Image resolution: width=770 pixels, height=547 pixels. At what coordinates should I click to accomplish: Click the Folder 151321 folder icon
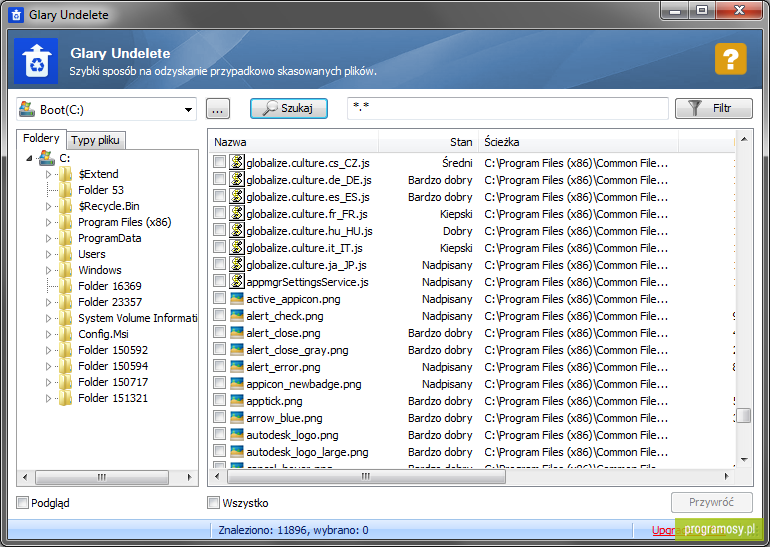(x=65, y=398)
